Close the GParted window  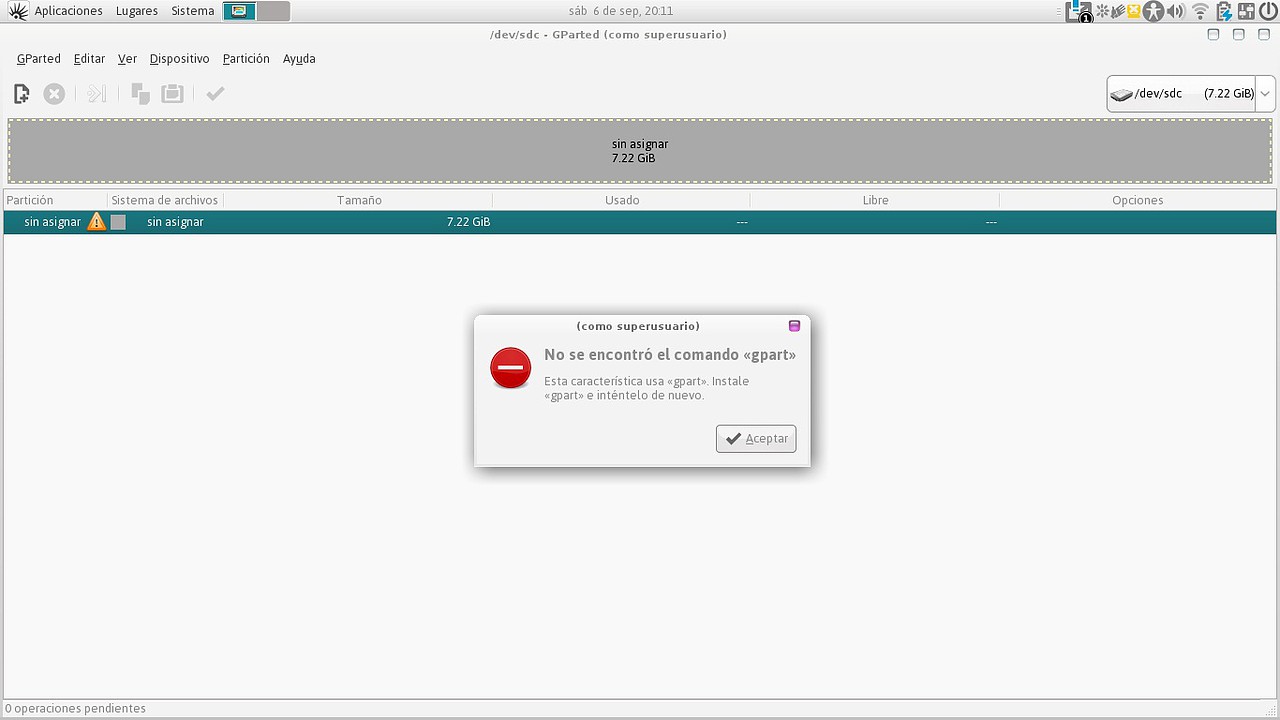[1263, 35]
